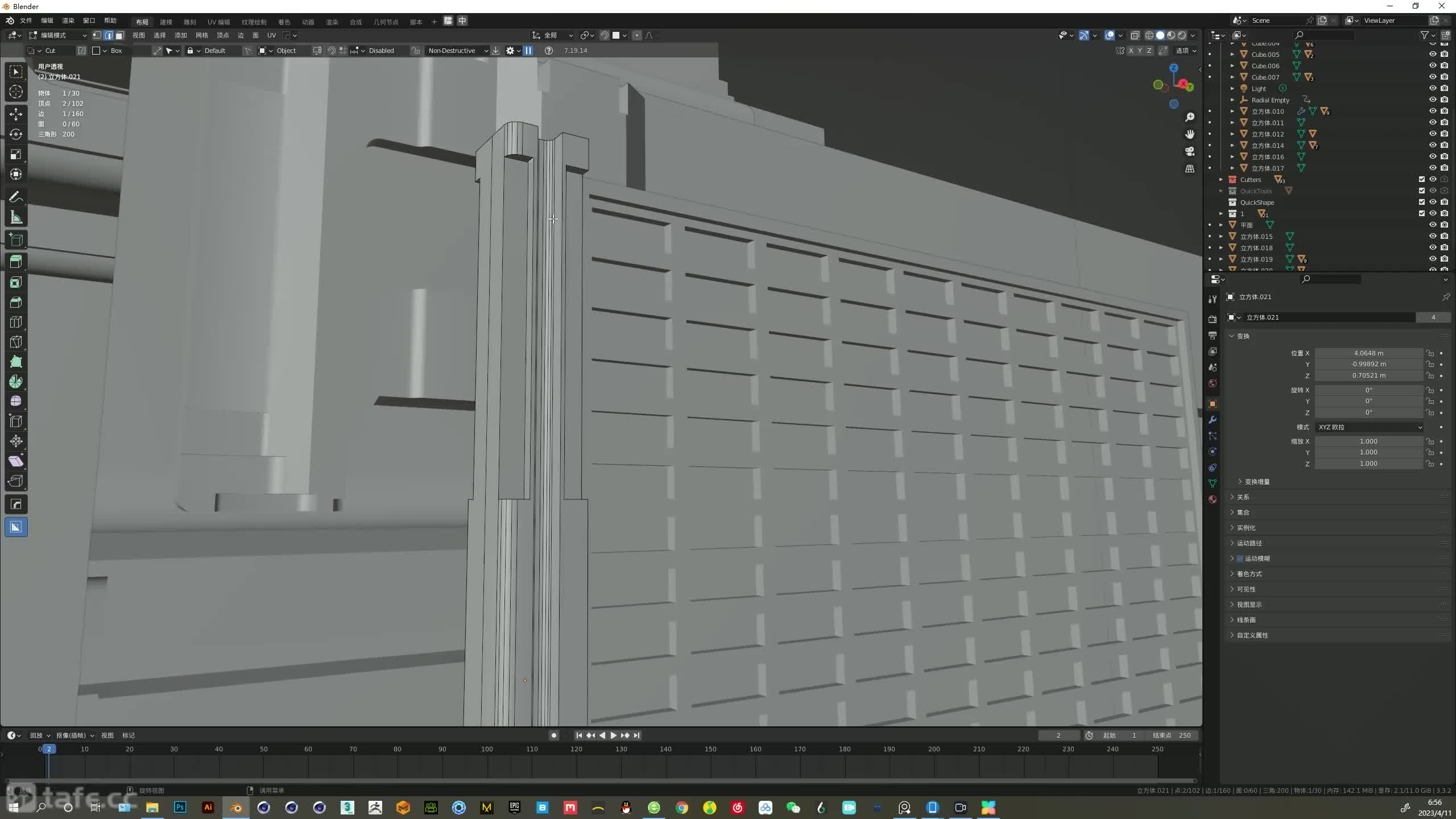Screen dimensions: 1456x819
Task: Uncheck the Cutters collection checkbox
Action: tap(1422, 180)
